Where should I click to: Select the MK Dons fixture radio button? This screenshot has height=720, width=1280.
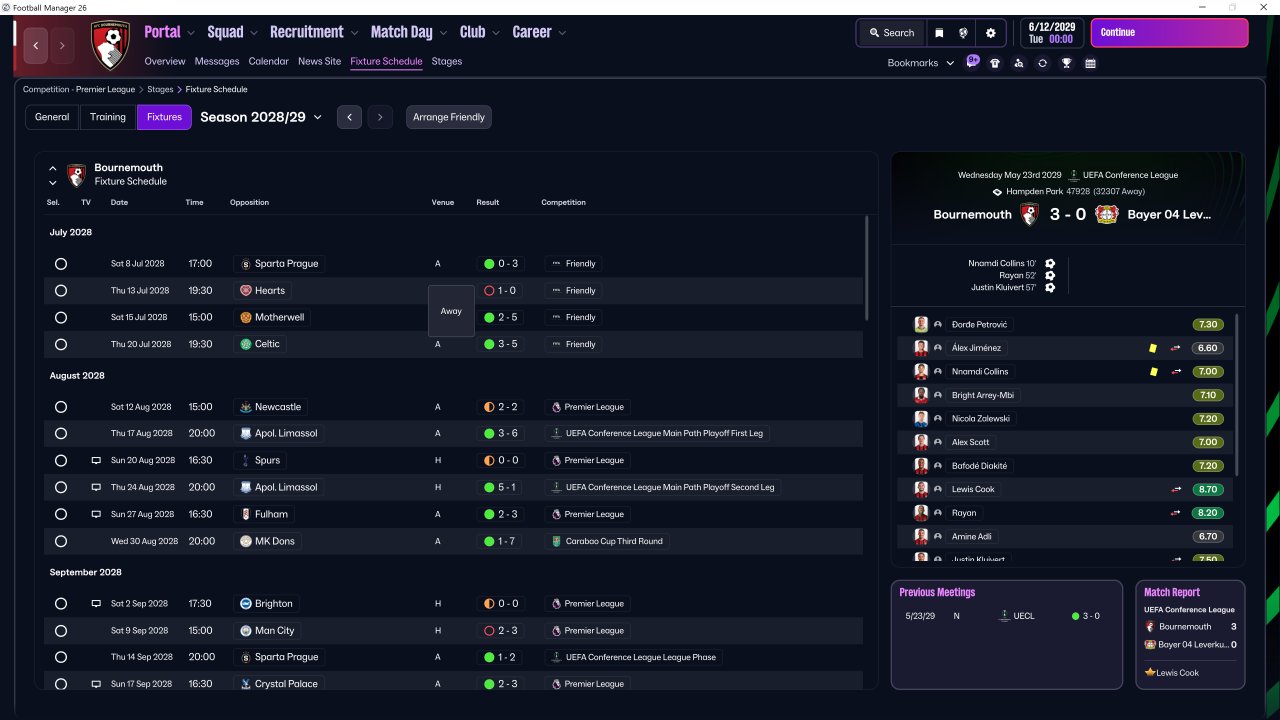[x=61, y=541]
